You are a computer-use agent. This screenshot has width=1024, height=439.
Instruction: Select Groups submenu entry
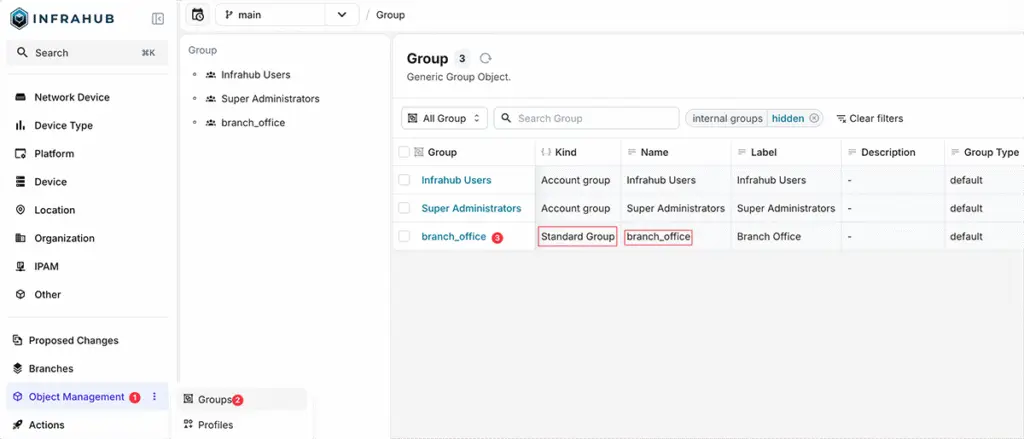[242, 399]
